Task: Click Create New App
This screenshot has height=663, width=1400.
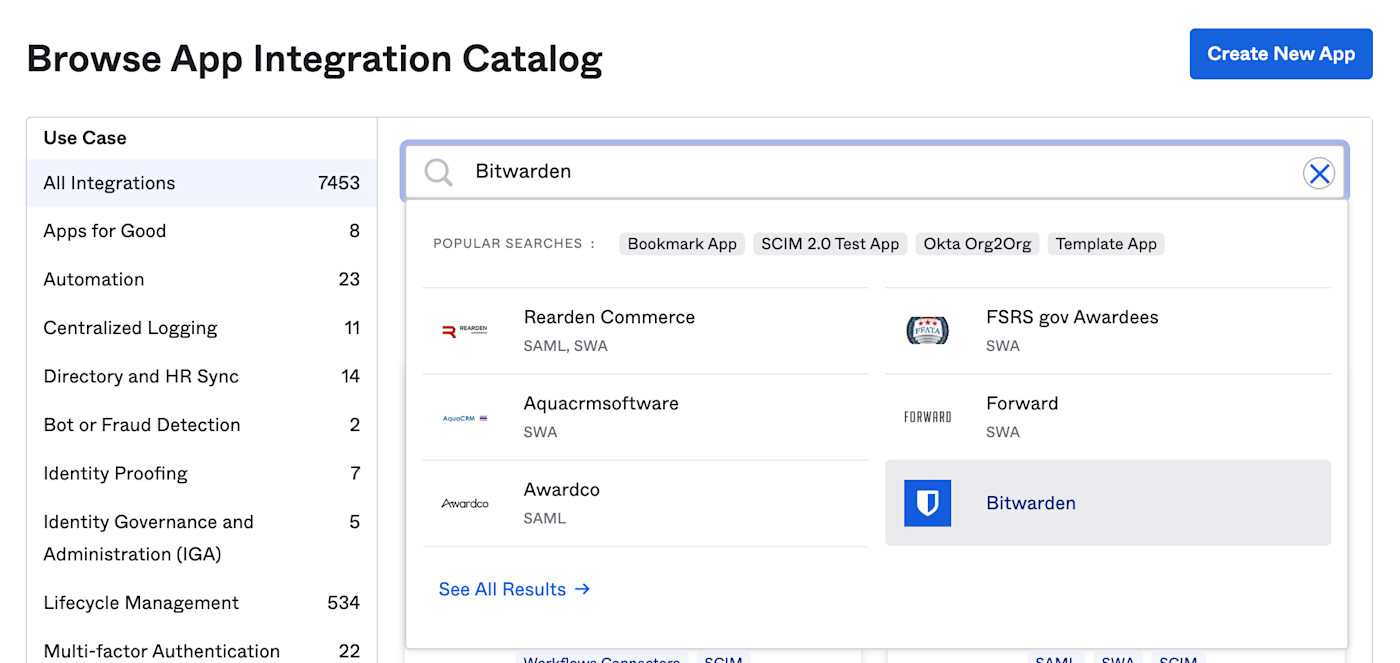Action: [x=1280, y=54]
